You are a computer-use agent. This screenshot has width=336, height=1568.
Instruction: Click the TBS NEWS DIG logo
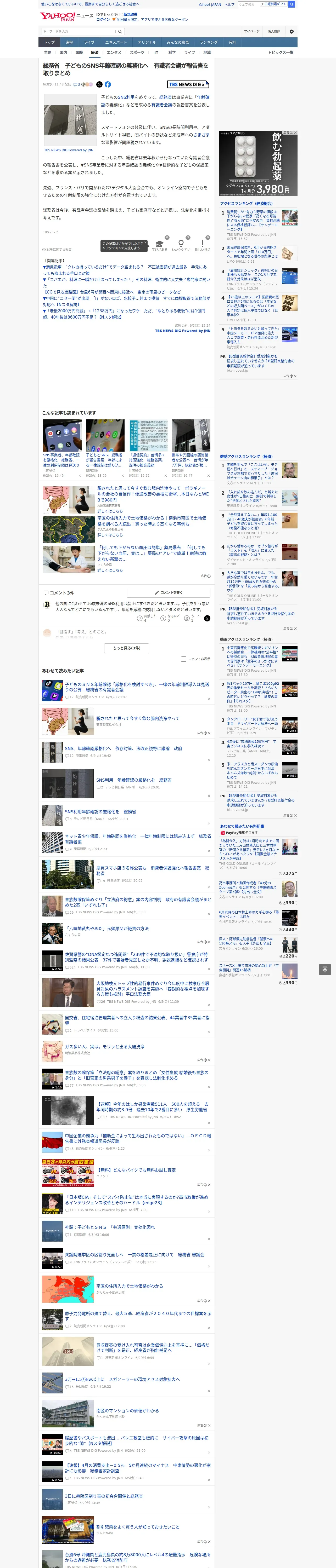pyautogui.click(x=188, y=85)
